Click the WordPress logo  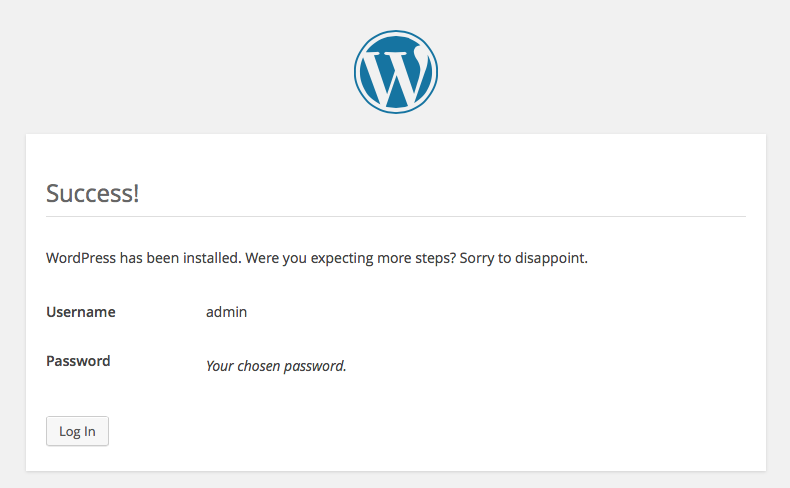click(x=396, y=72)
